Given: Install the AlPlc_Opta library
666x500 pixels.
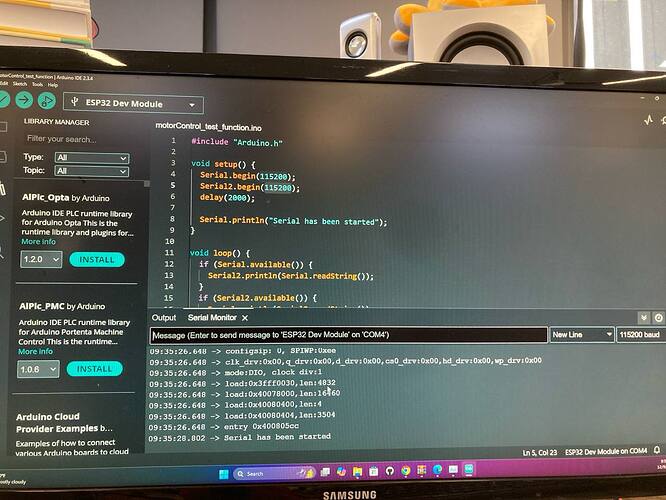Looking at the screenshot, I should tap(97, 260).
